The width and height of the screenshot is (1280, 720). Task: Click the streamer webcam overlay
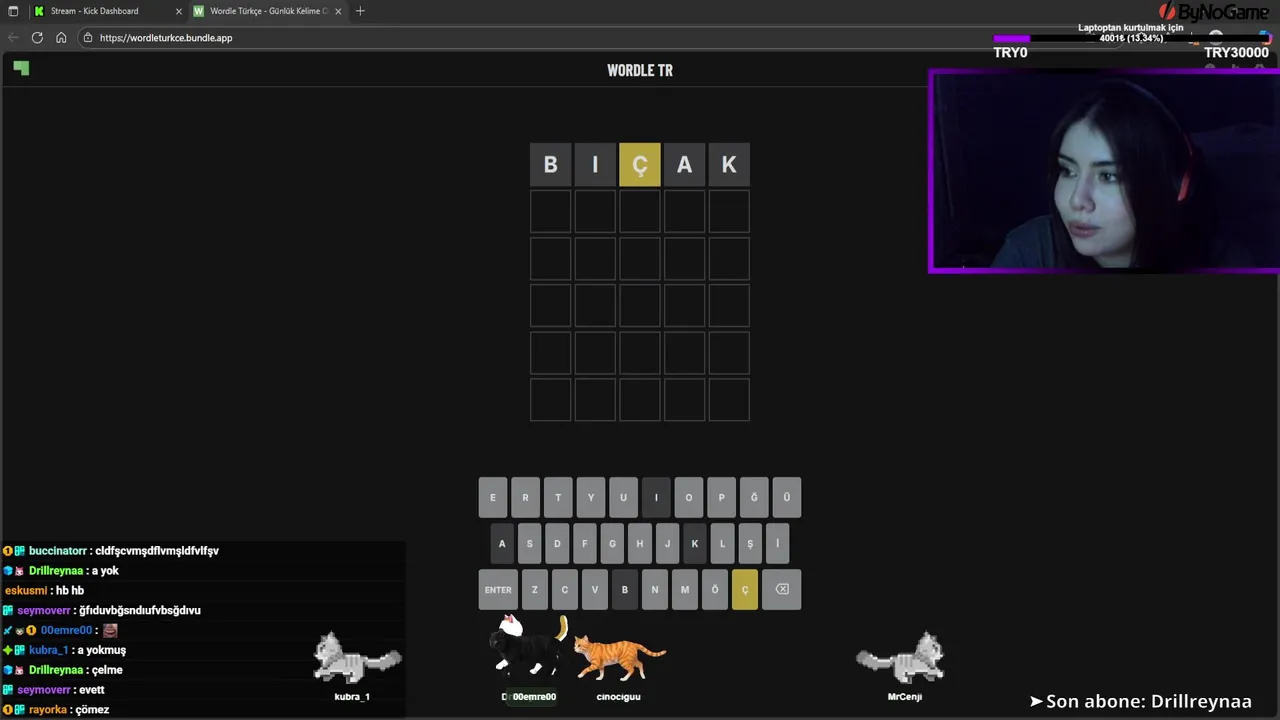1104,171
